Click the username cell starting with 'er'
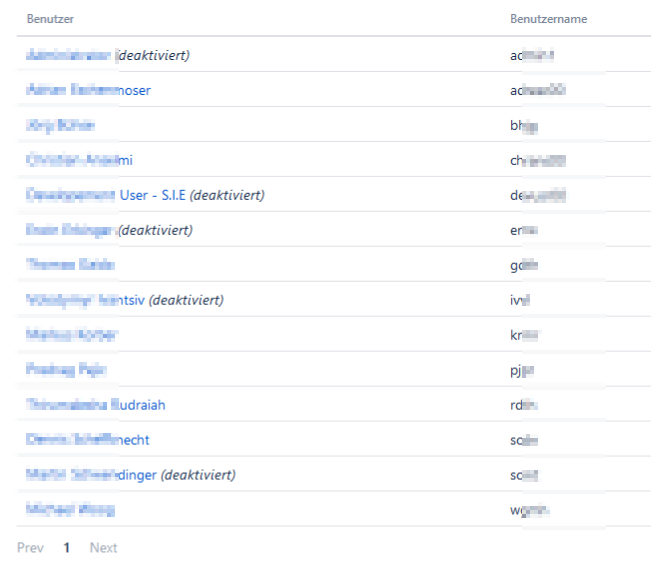Image resolution: width=656 pixels, height=566 pixels. tap(524, 230)
